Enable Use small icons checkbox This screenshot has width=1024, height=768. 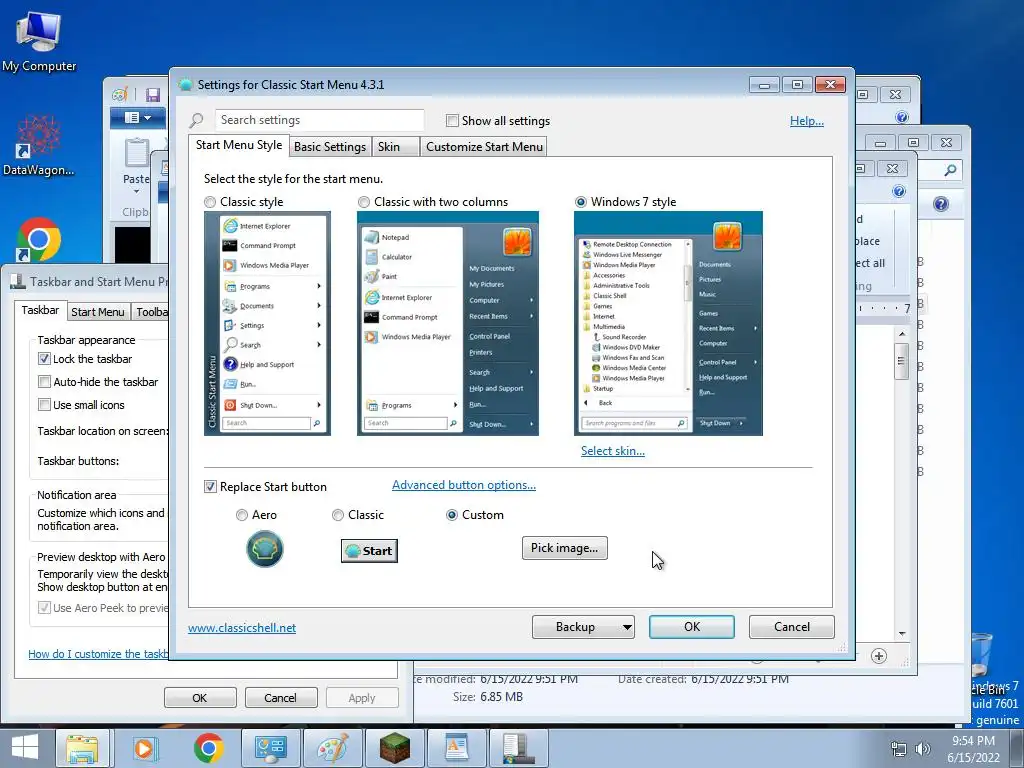(44, 404)
